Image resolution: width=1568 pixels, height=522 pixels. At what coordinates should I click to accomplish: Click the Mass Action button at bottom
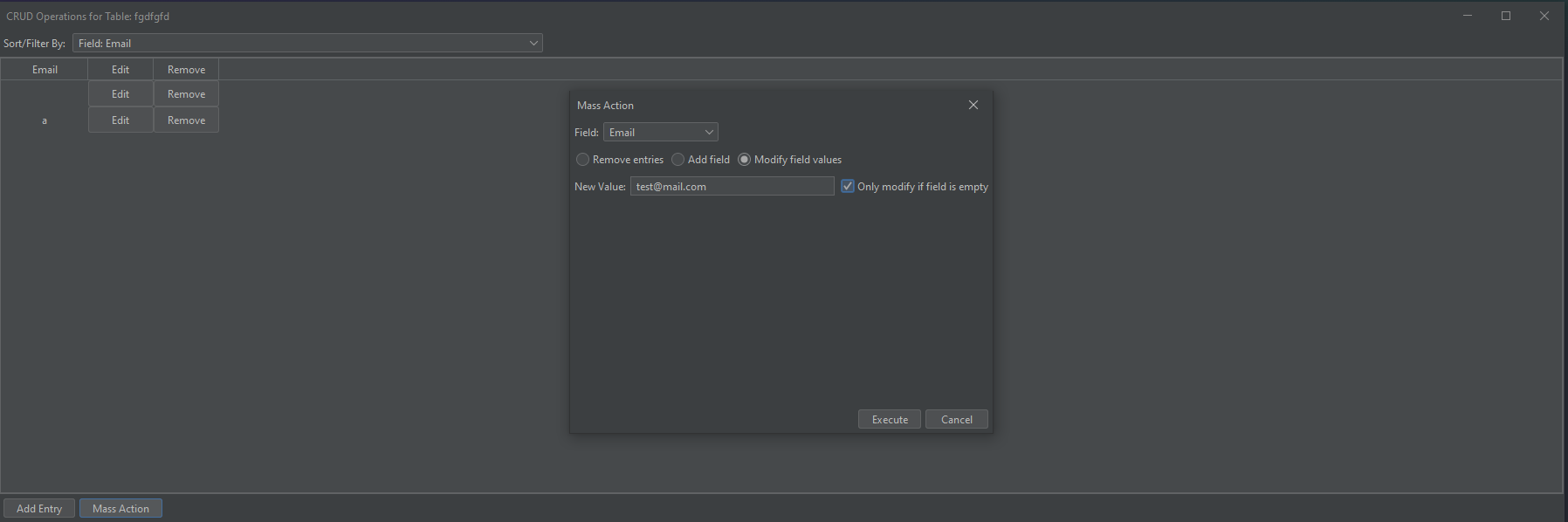[120, 508]
